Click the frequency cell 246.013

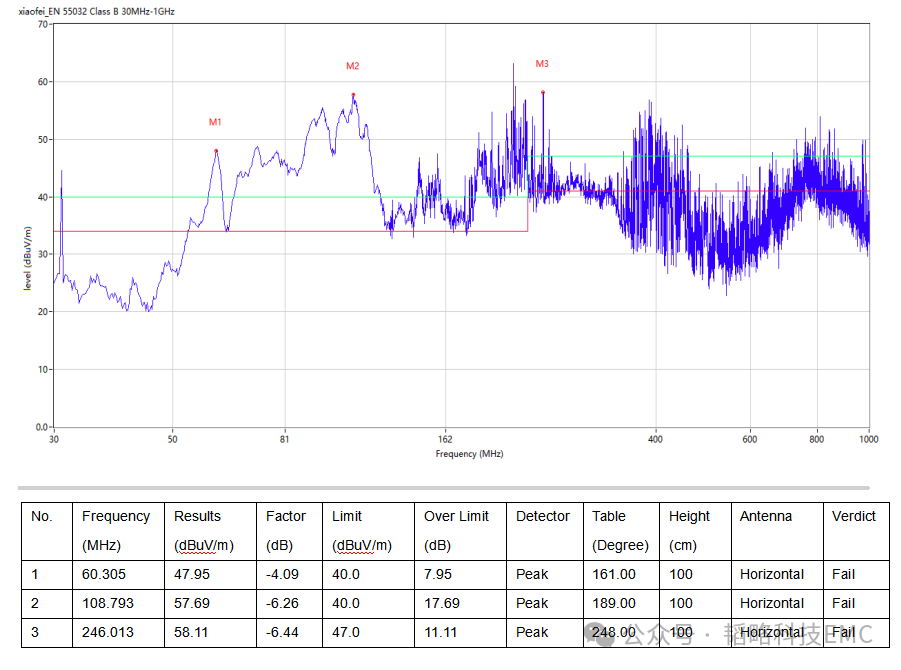click(x=108, y=632)
